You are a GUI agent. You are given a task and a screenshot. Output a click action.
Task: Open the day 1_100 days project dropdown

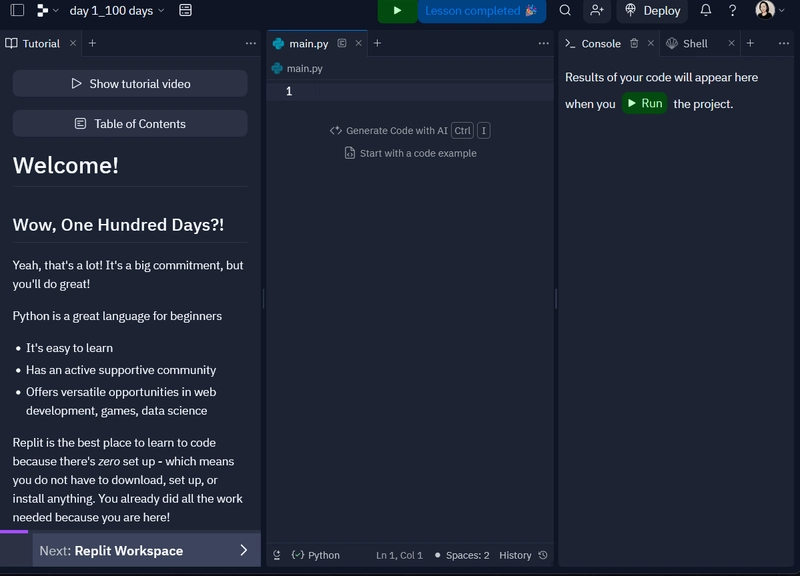117,11
